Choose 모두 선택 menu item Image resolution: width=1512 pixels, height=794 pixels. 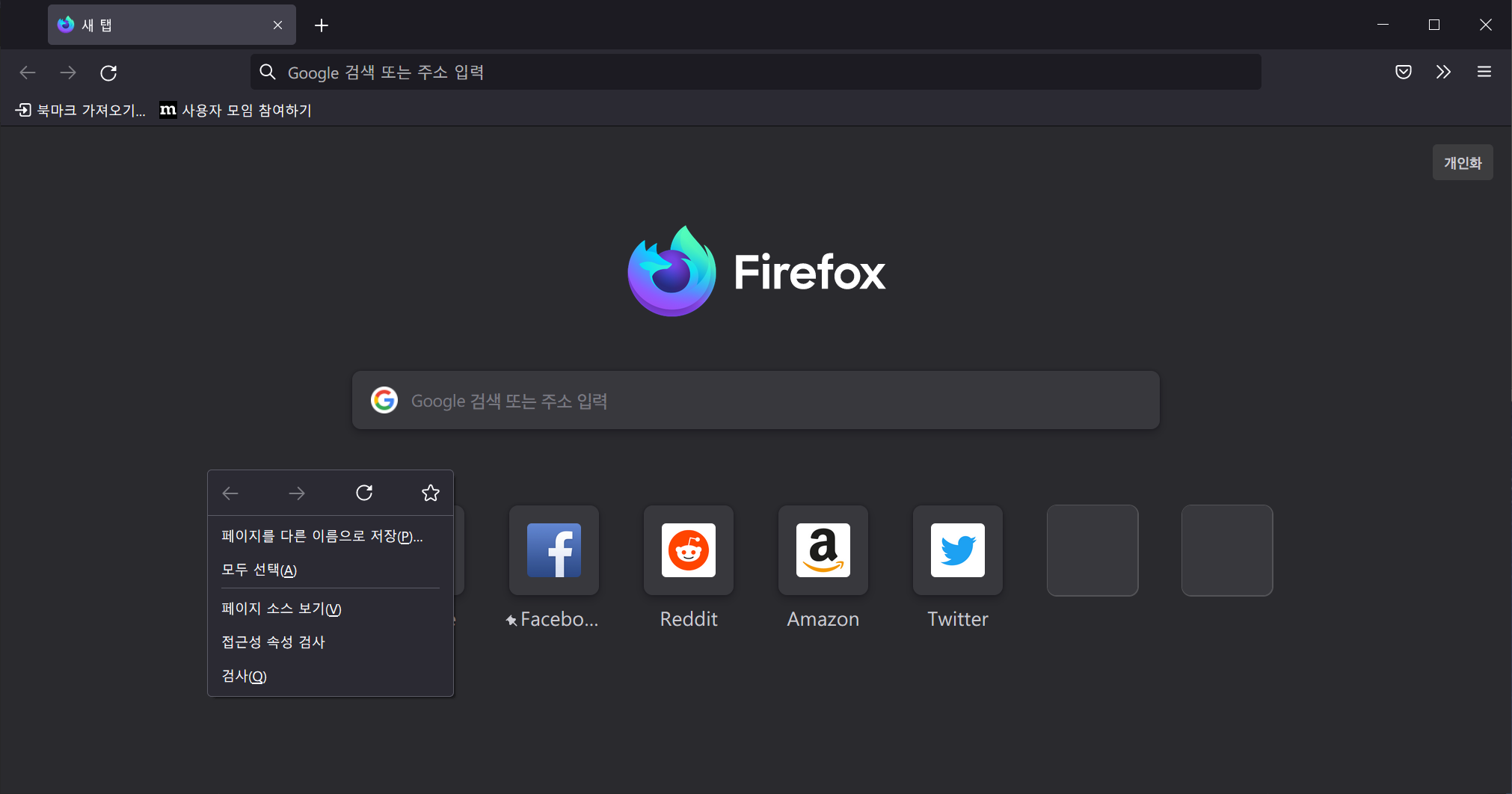point(331,570)
